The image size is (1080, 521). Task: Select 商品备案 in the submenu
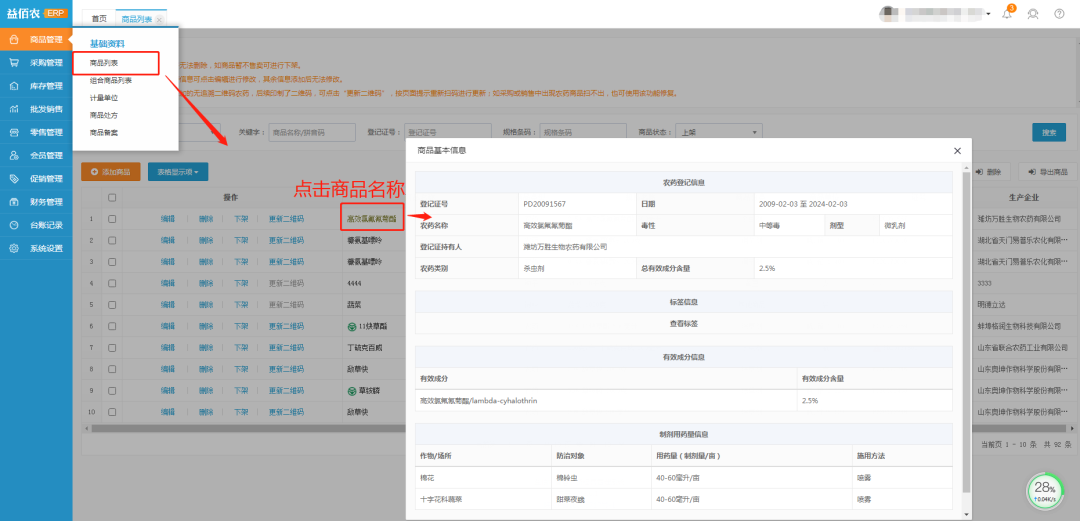coord(103,132)
